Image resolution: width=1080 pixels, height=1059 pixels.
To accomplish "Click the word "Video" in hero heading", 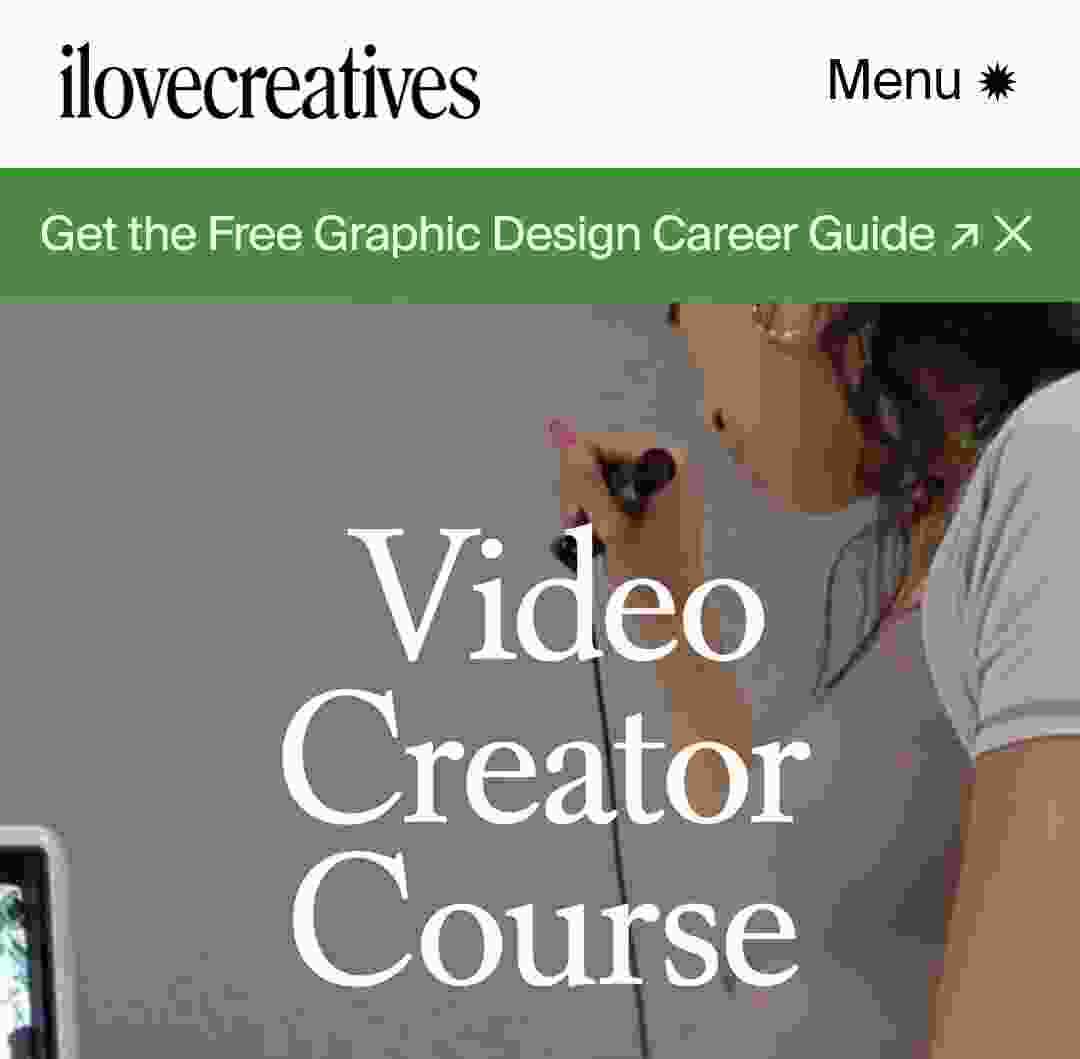I will [x=557, y=595].
